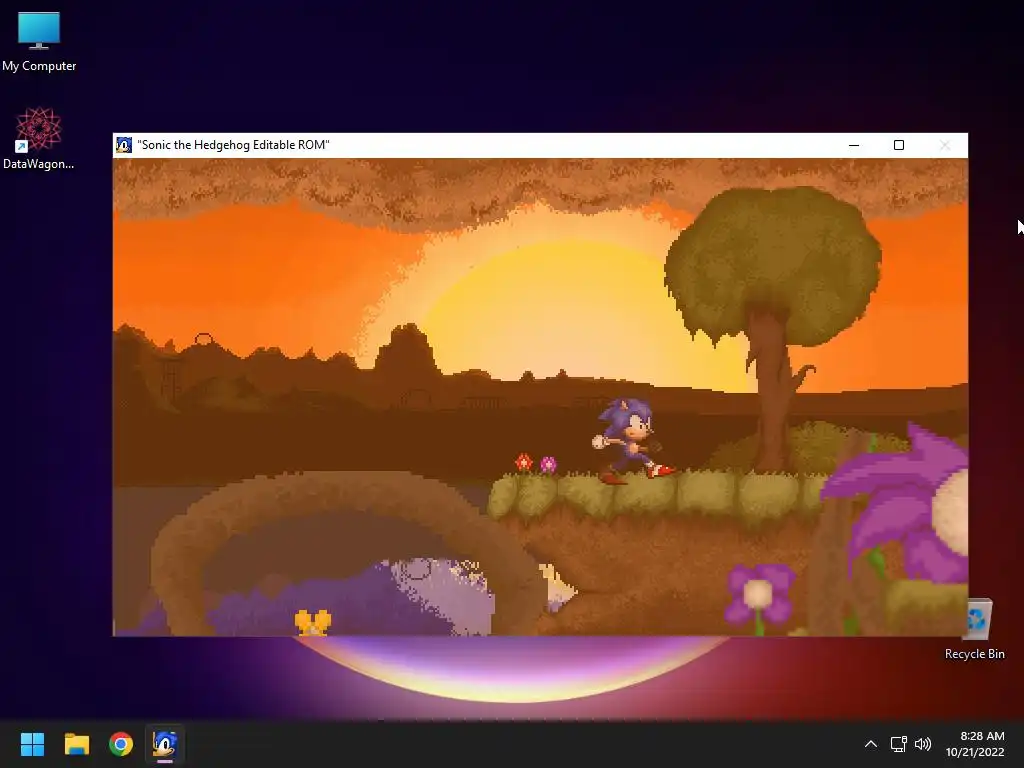
Task: Close the Sonic the Hedgehog window
Action: 944,145
